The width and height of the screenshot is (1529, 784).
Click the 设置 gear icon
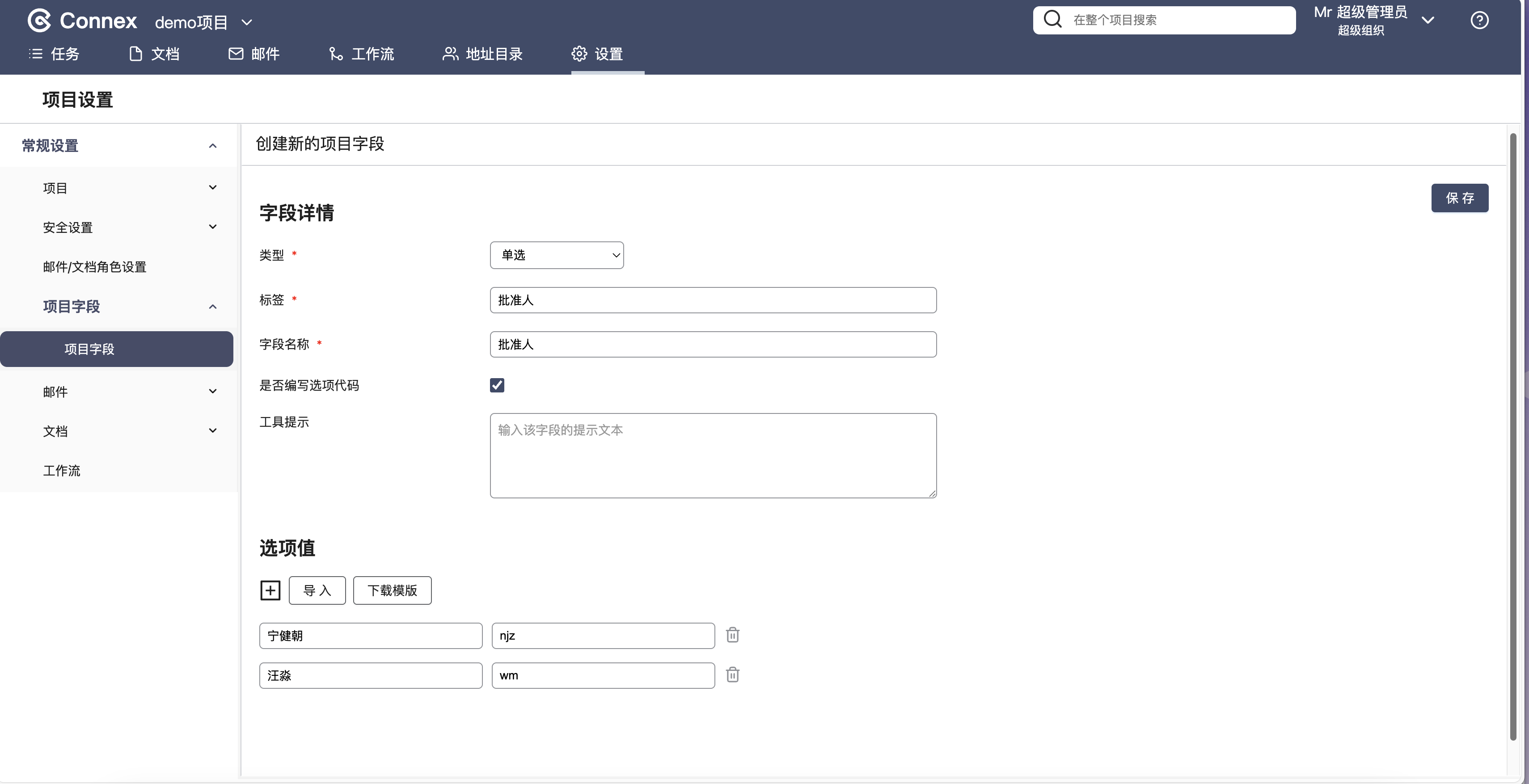[x=579, y=54]
